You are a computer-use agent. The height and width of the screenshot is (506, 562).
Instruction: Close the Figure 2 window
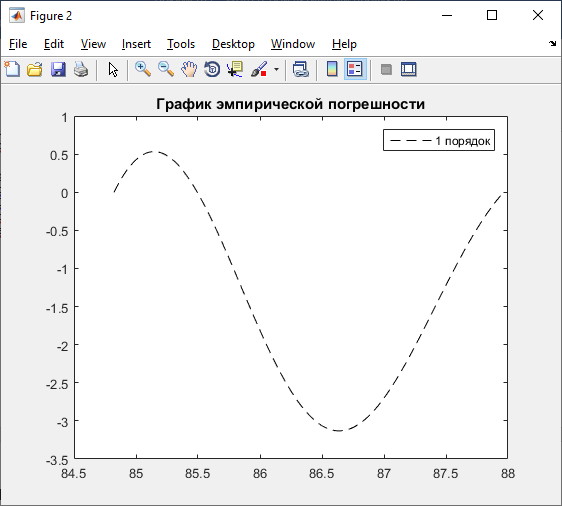coord(538,15)
